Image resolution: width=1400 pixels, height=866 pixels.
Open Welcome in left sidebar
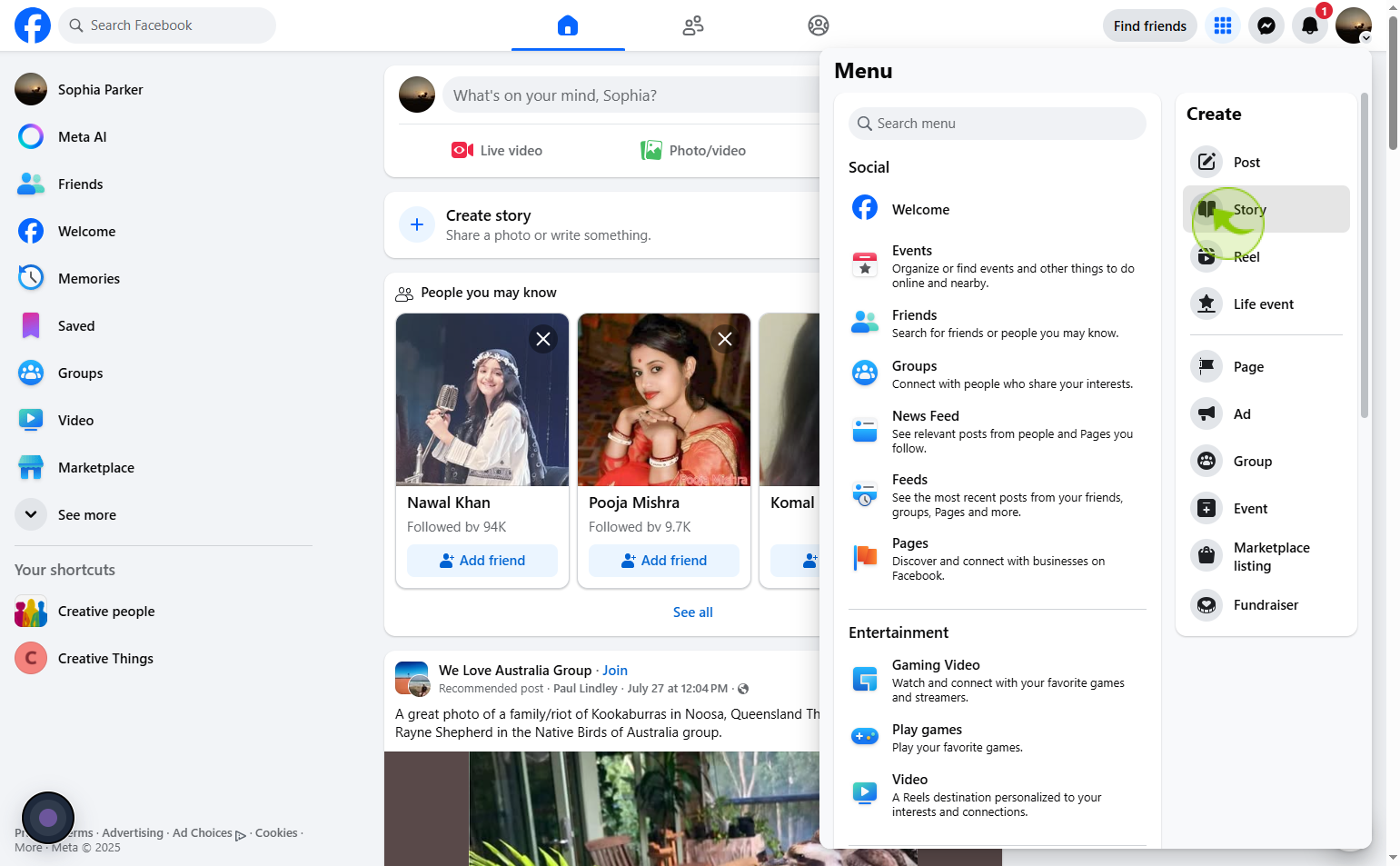(164, 232)
